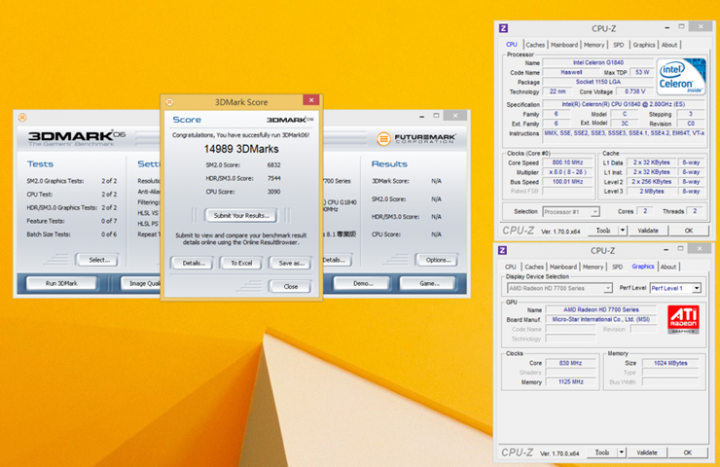
Task: Click the Save as button
Action: coord(291,263)
